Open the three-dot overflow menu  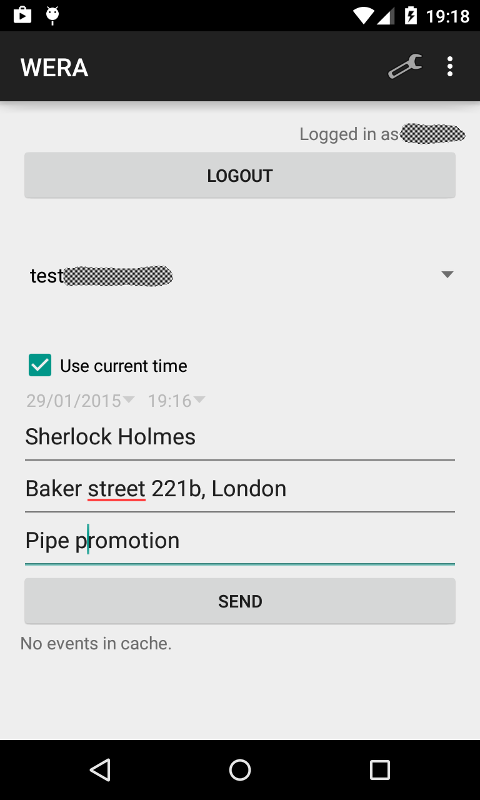(x=449, y=67)
